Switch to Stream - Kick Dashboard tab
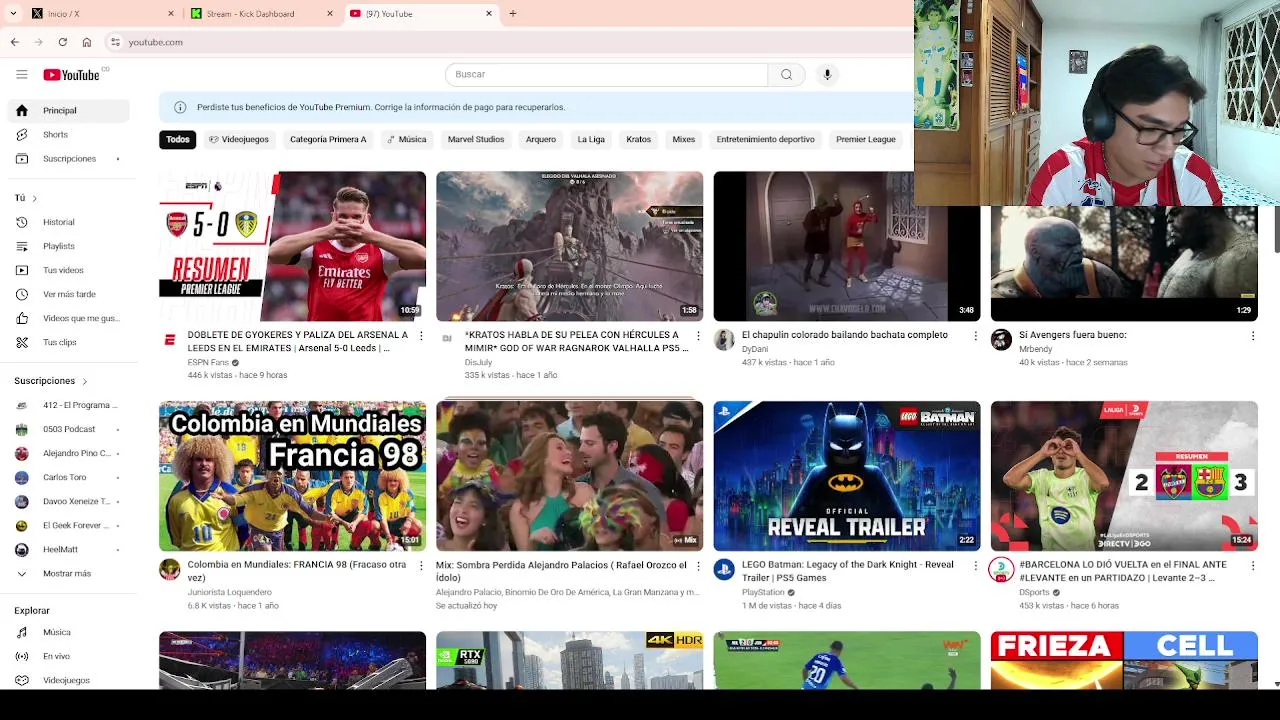Viewport: 1280px width, 720px height. point(260,14)
